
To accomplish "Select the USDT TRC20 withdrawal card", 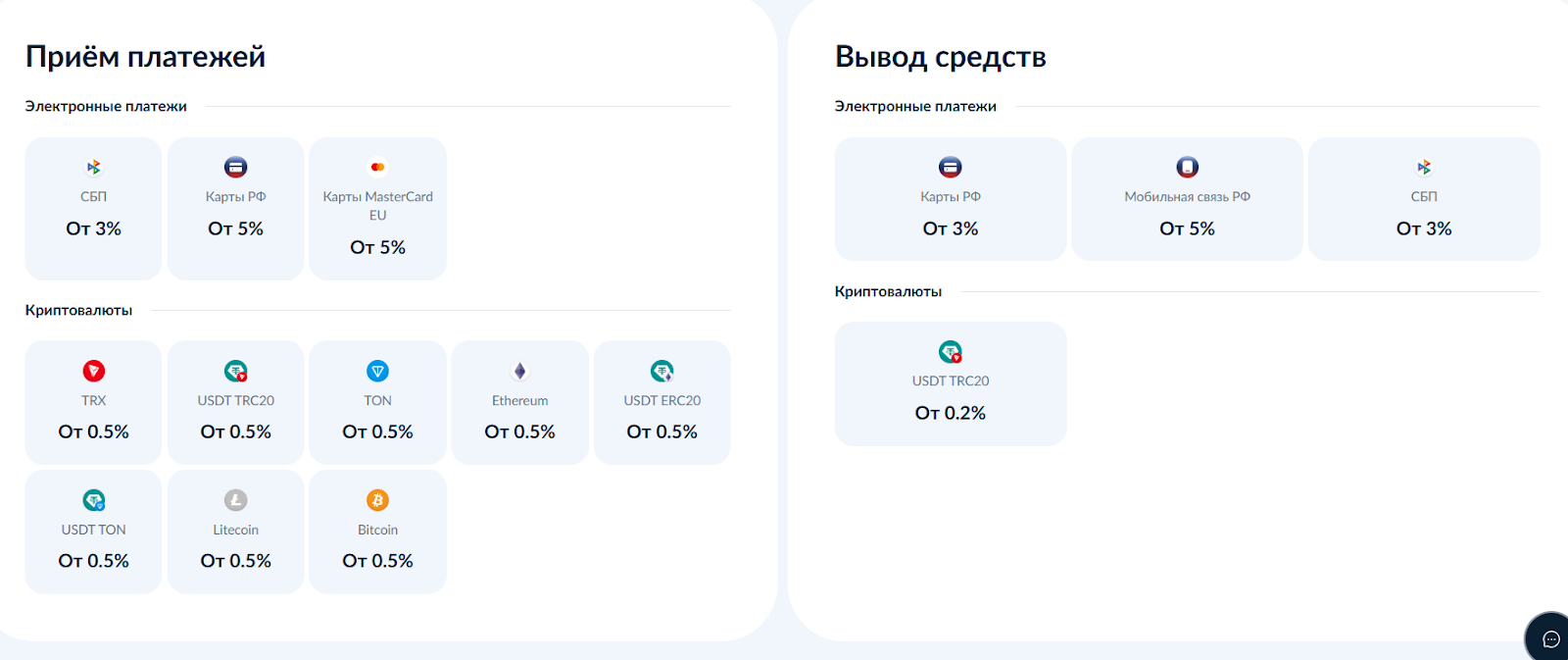I will 950,383.
